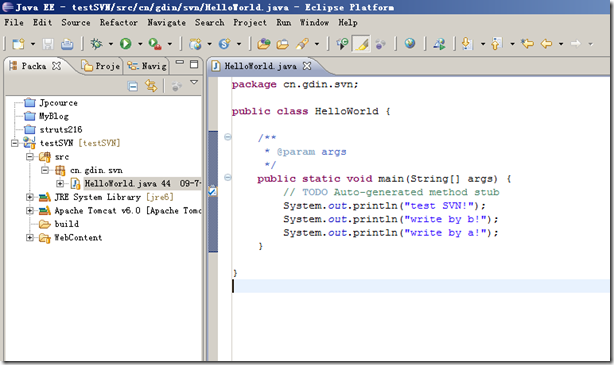614x365 pixels.
Task: Open the File menu
Action: 14,23
